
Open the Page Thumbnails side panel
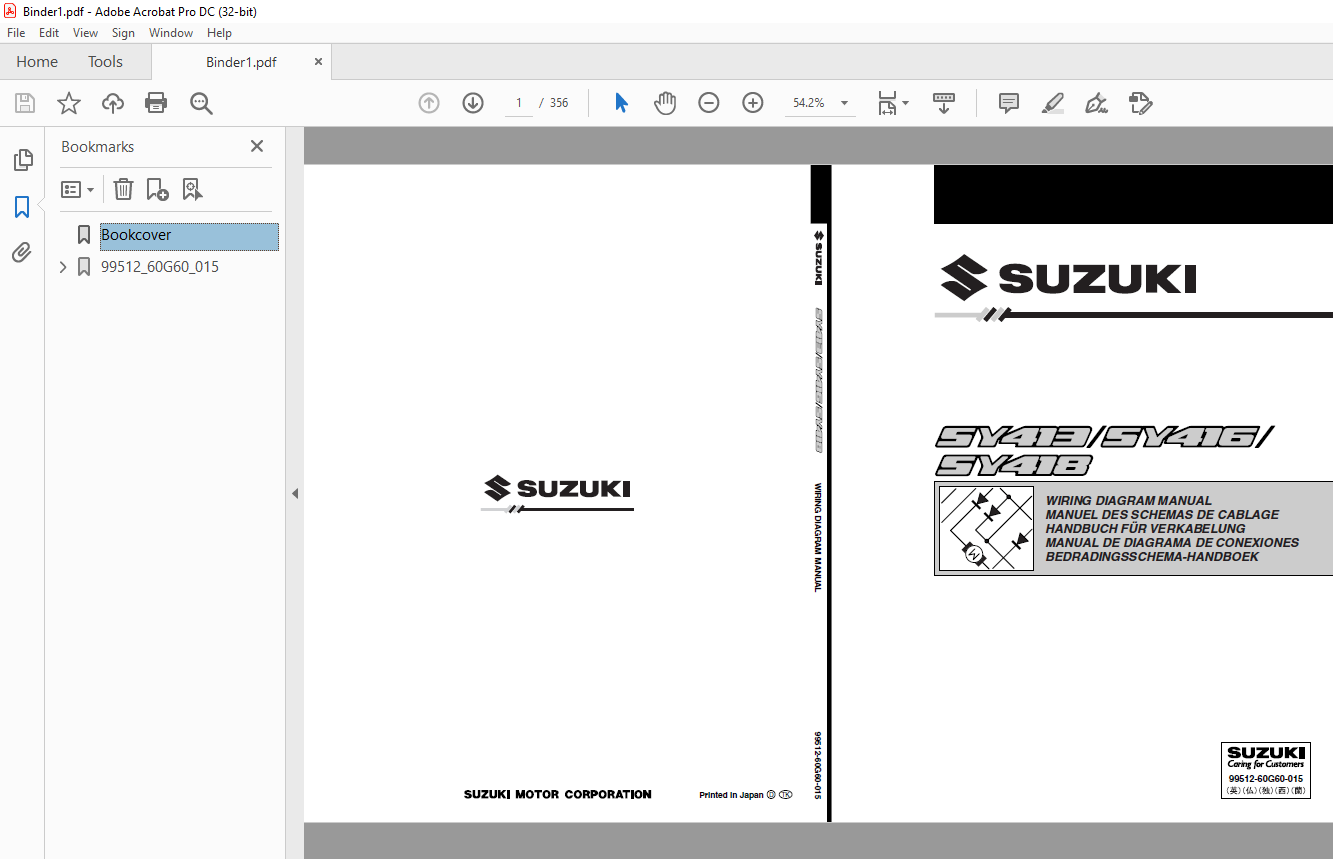coord(22,160)
